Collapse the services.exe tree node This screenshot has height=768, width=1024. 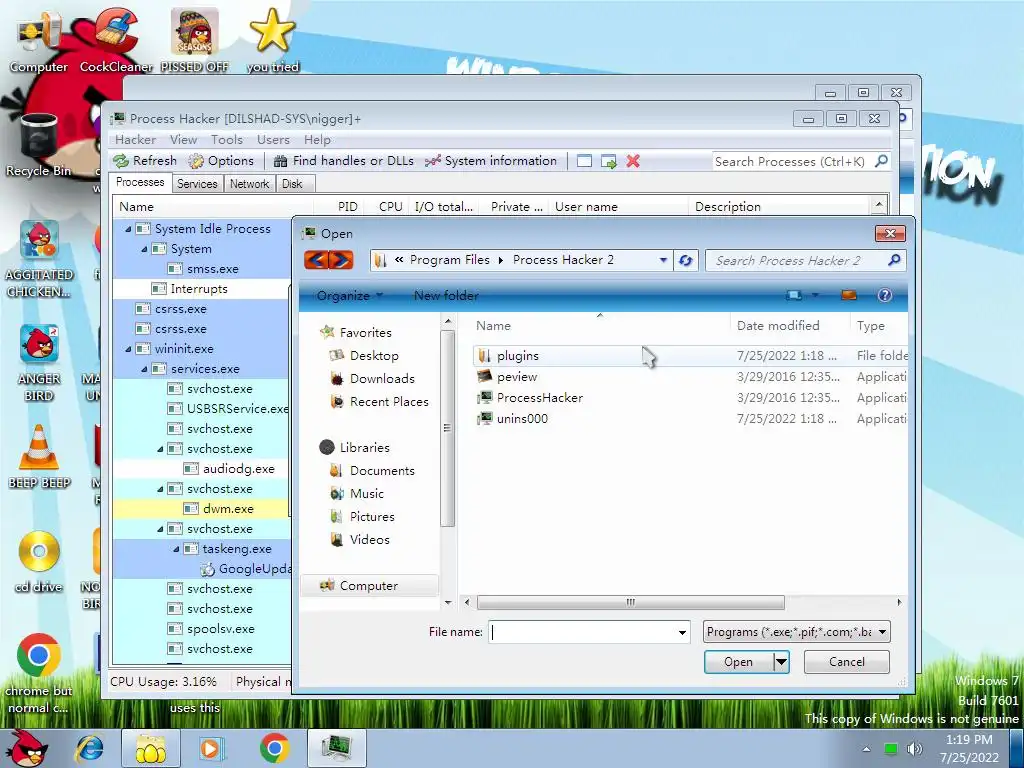coord(144,370)
